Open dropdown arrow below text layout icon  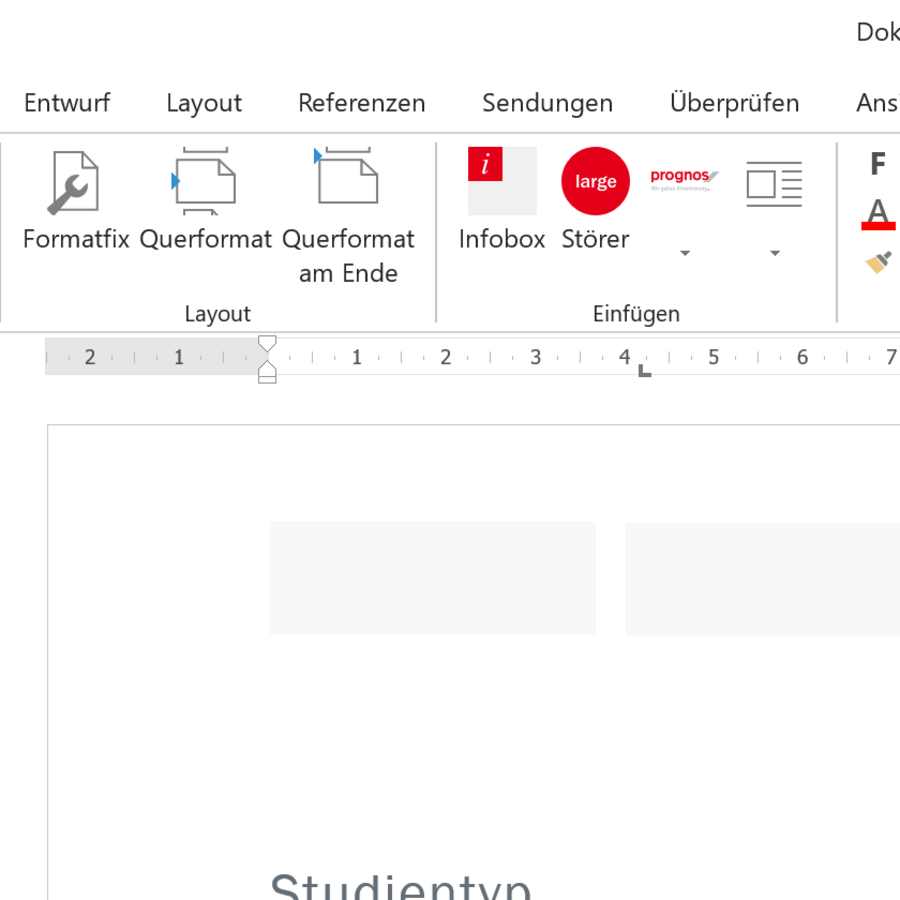click(775, 253)
